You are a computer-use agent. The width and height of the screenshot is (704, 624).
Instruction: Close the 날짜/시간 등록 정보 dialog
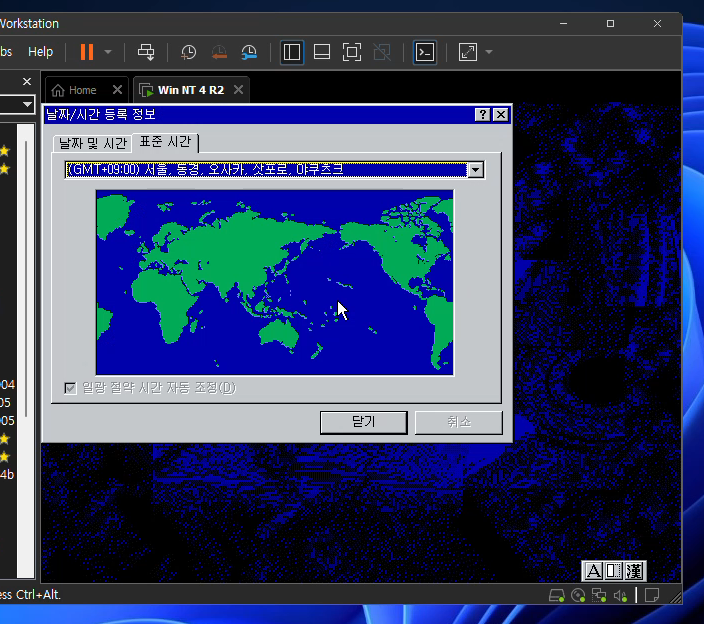point(501,115)
